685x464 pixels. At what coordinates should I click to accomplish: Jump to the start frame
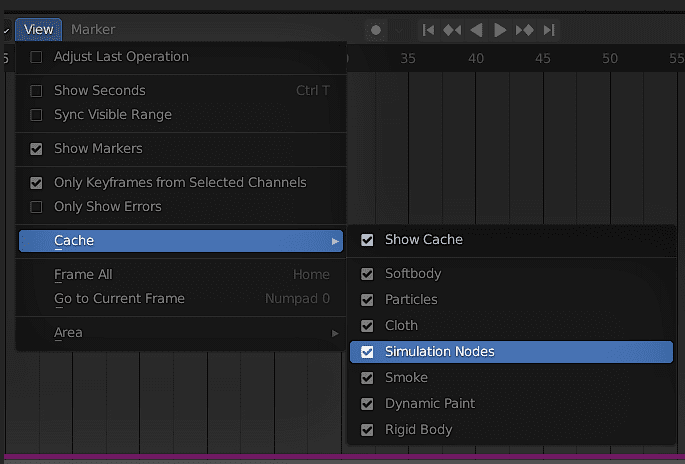click(428, 30)
